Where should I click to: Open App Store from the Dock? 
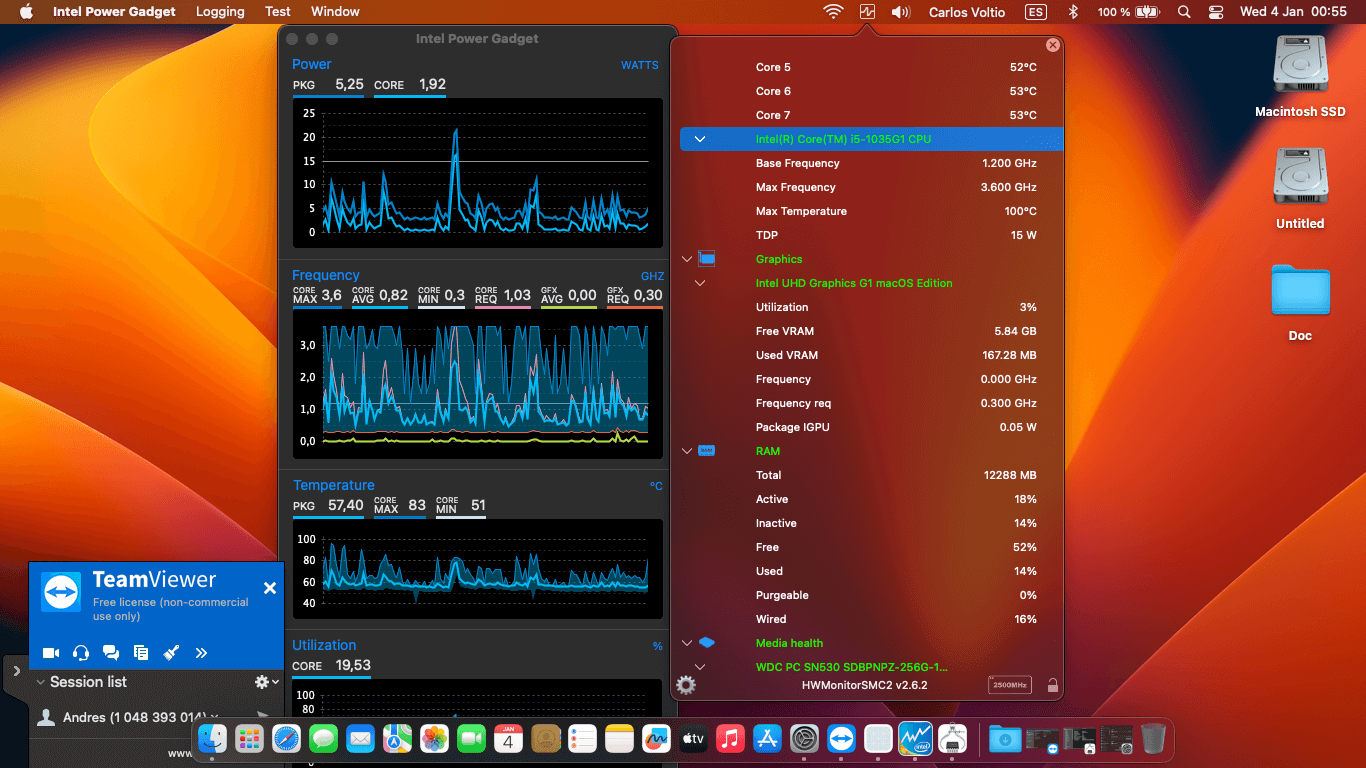click(x=767, y=739)
